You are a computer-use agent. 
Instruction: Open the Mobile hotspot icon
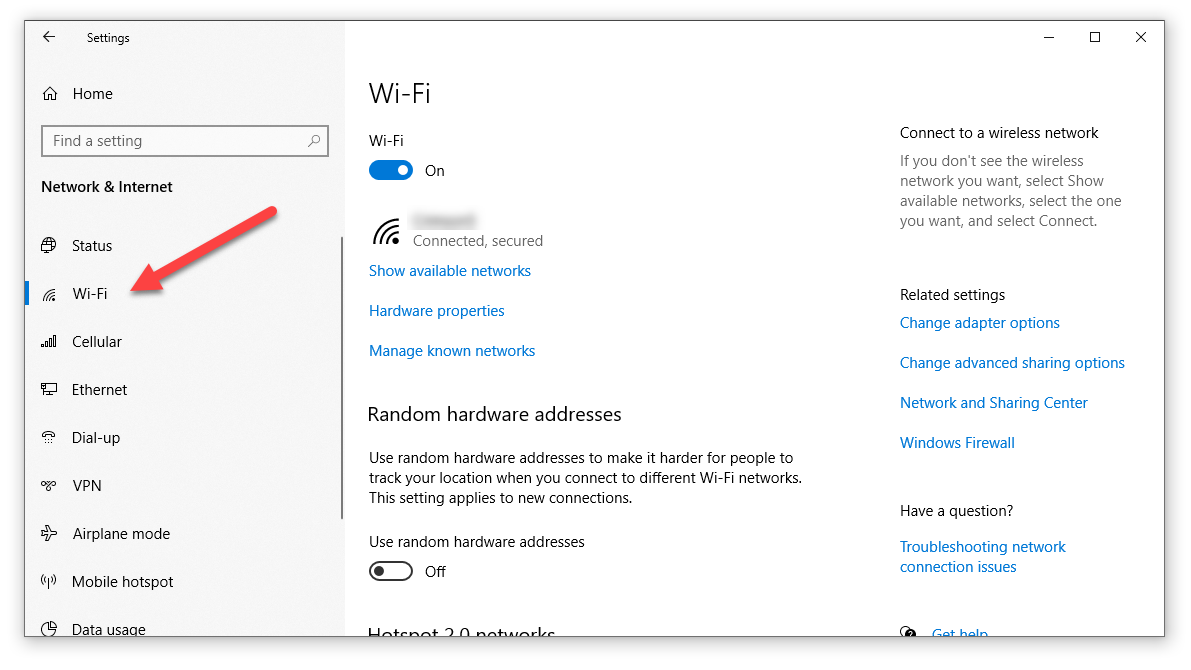[49, 582]
